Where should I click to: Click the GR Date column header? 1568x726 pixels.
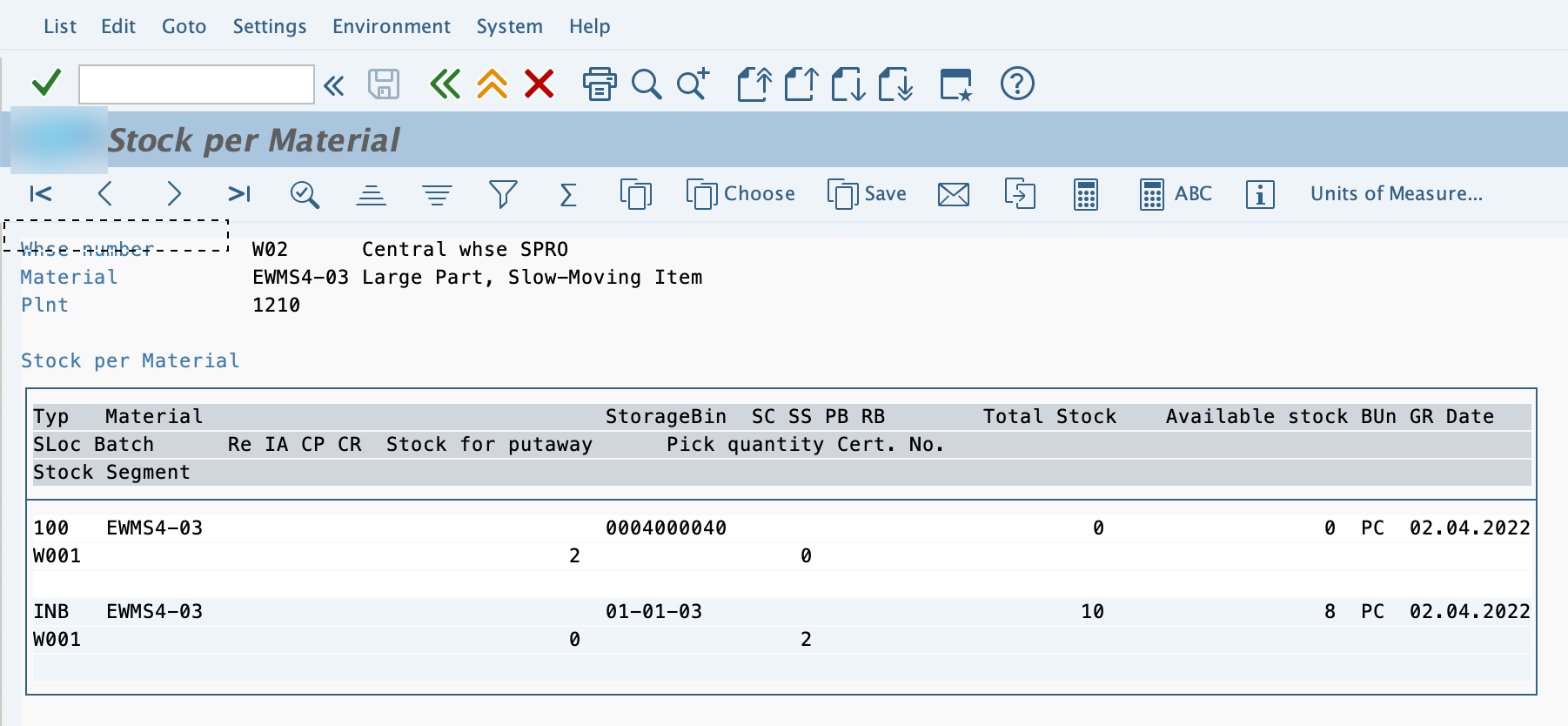pos(1451,416)
